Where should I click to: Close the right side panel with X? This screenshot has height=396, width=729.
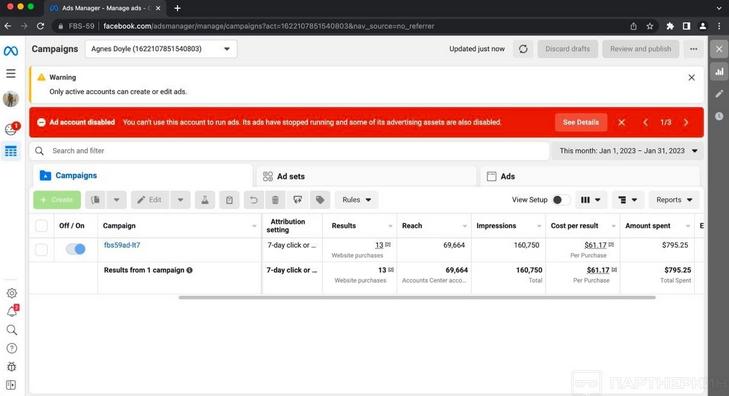point(719,49)
